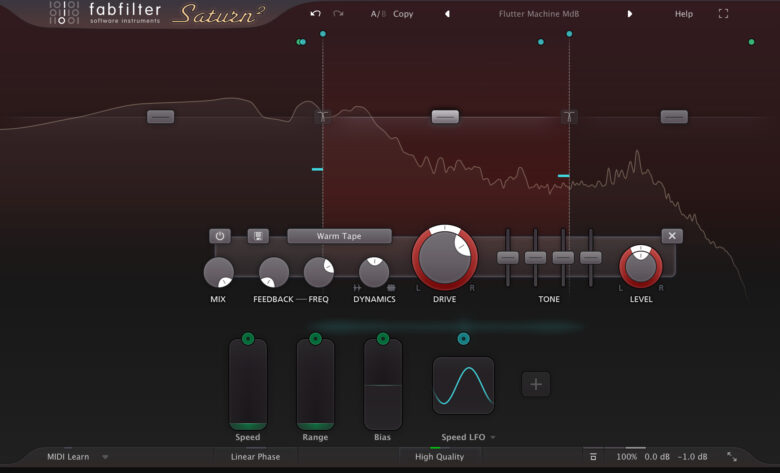Image resolution: width=780 pixels, height=473 pixels.
Task: Select the low band handle
Action: pos(160,116)
